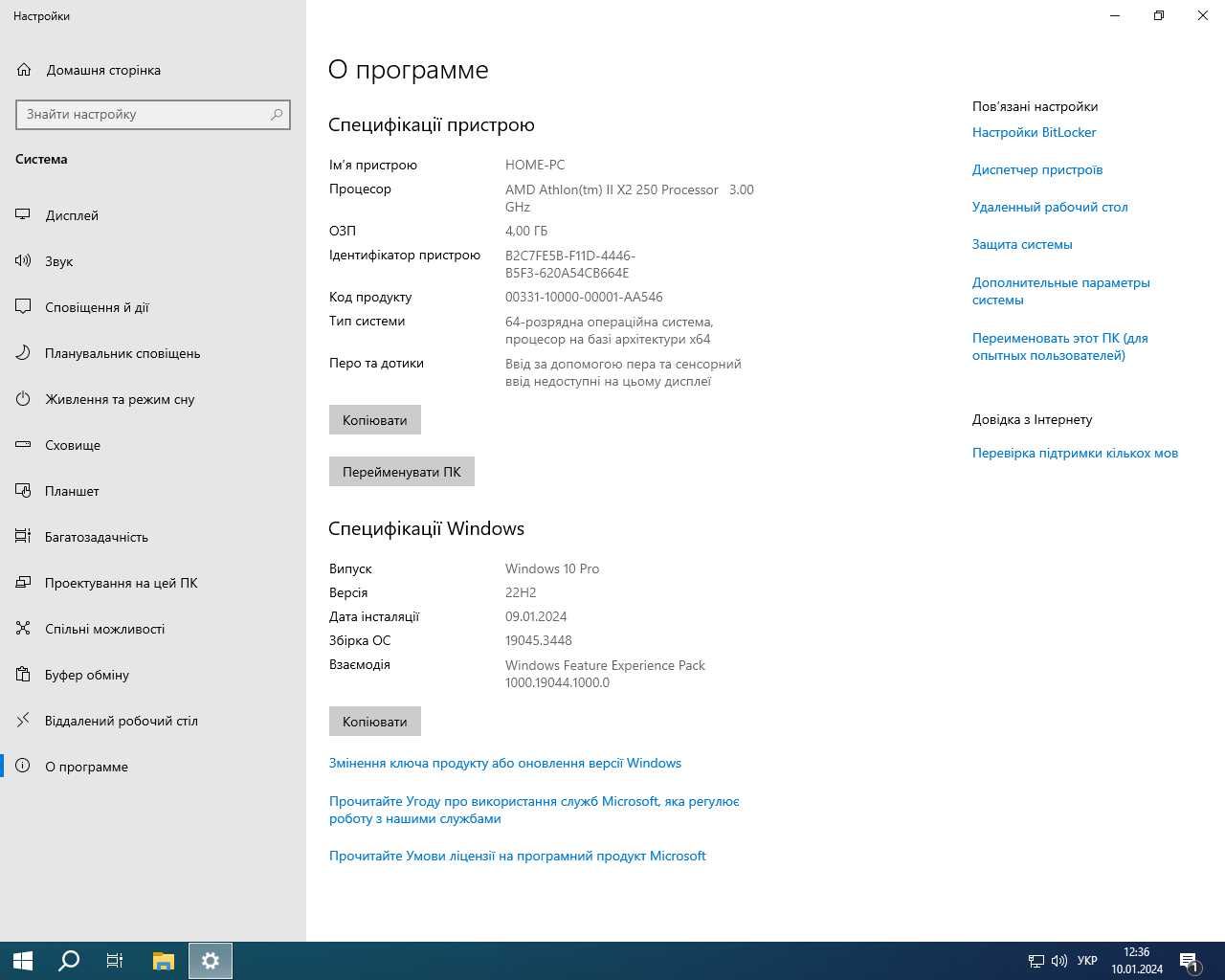The width and height of the screenshot is (1225, 980).
Task: Open the Диспетчер пристроїв link
Action: pos(1037,169)
